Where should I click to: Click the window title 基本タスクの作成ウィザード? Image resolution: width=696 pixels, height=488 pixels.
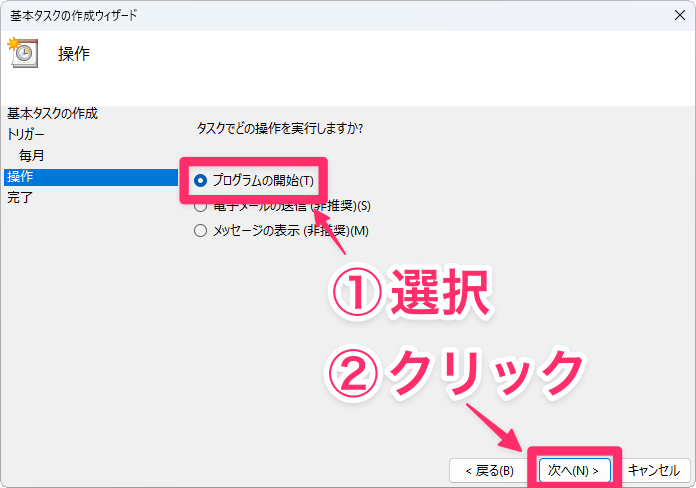pyautogui.click(x=74, y=15)
